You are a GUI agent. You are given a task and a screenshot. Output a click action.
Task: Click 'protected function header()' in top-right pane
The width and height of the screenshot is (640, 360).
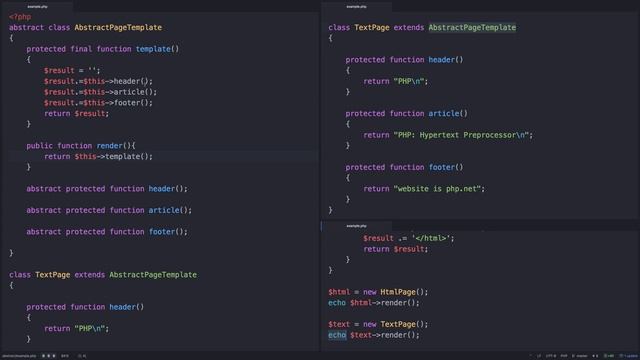[404, 60]
